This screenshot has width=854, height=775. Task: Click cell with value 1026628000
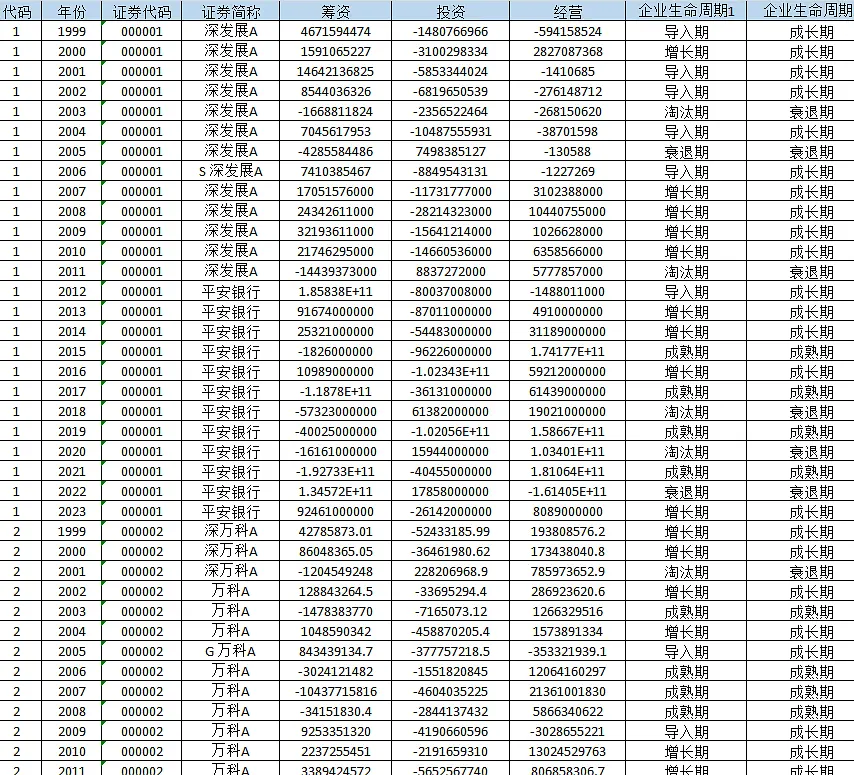[x=568, y=231]
